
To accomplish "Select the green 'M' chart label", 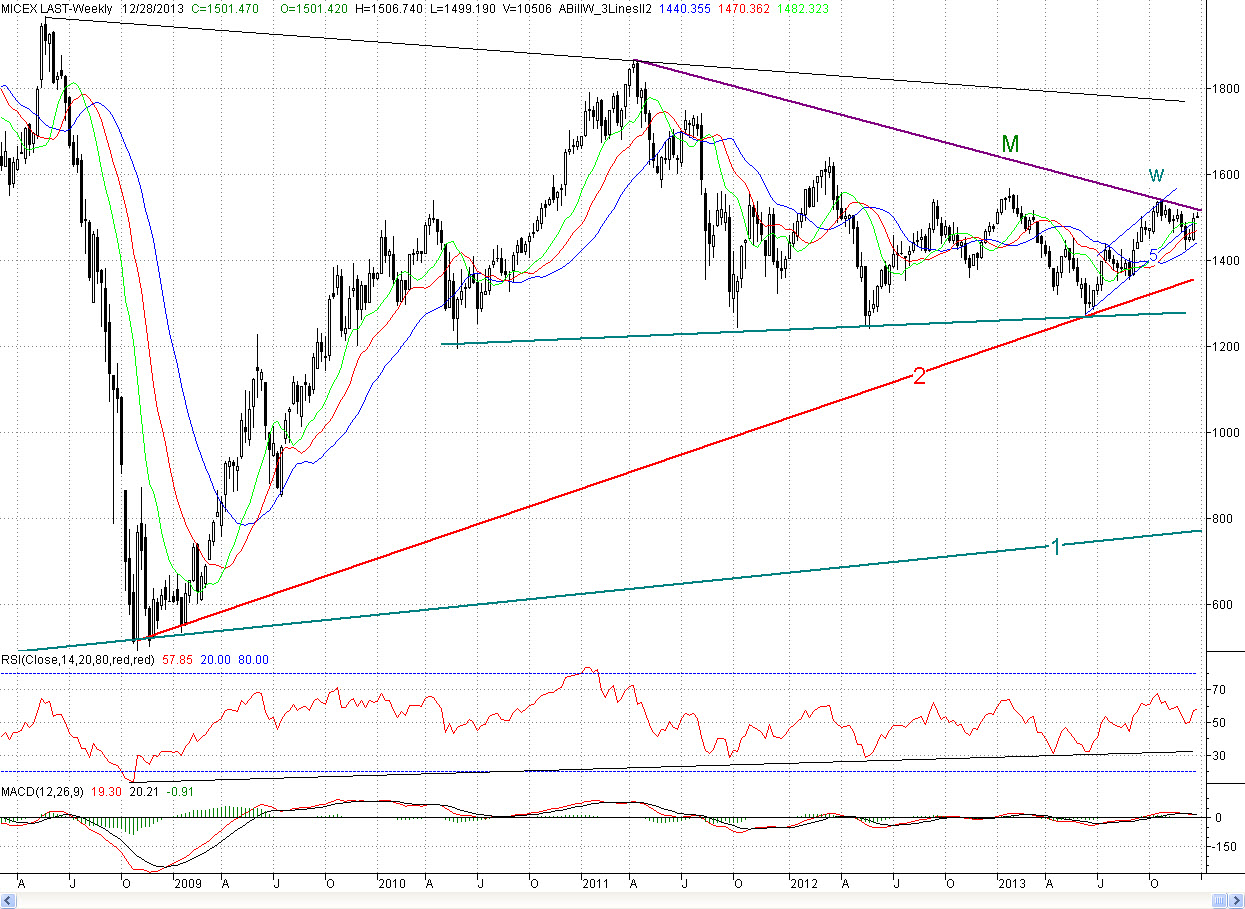I will tap(1011, 144).
